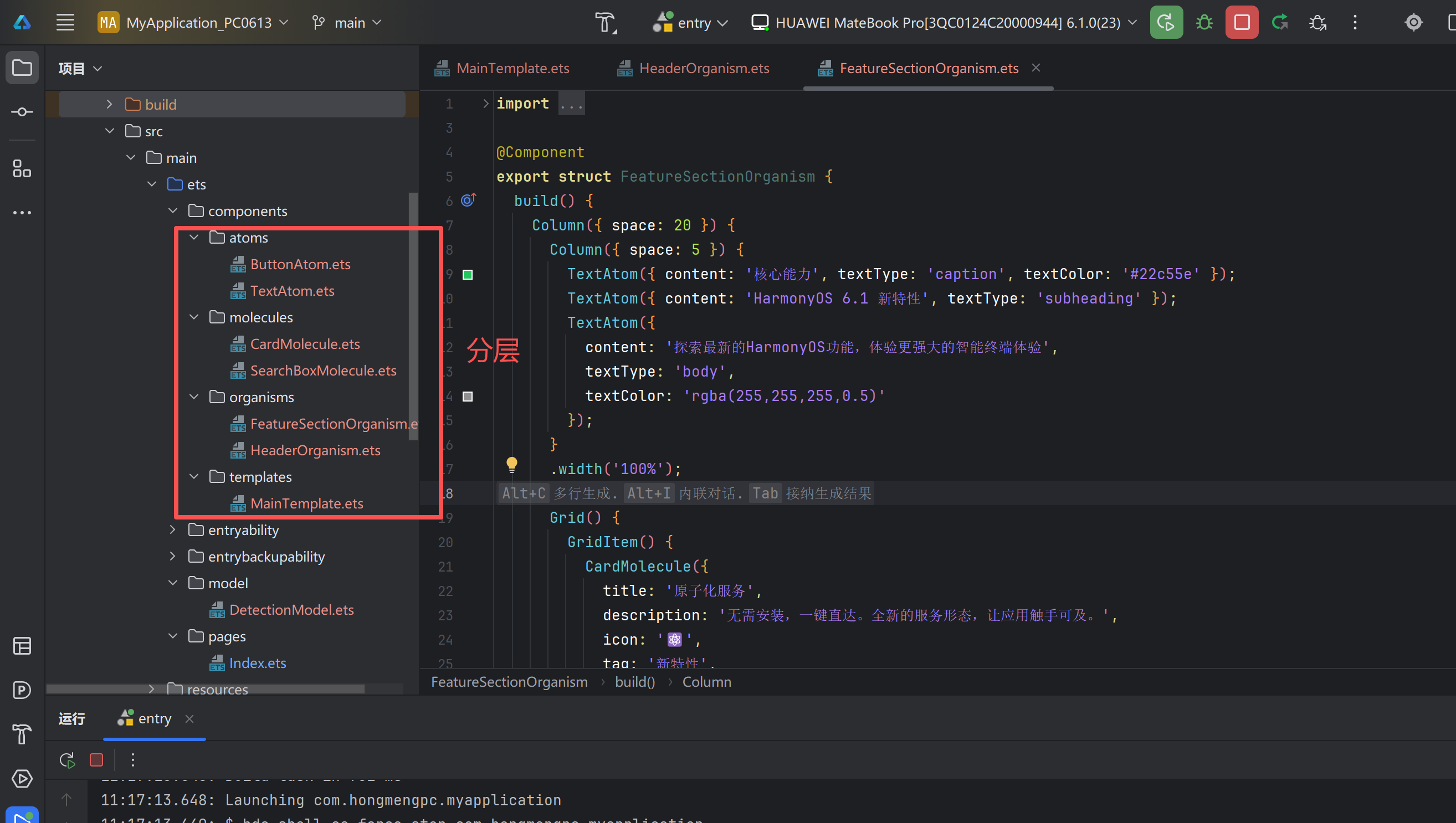Image resolution: width=1456 pixels, height=823 pixels.
Task: Unfold the collapsed import block
Action: (x=485, y=104)
